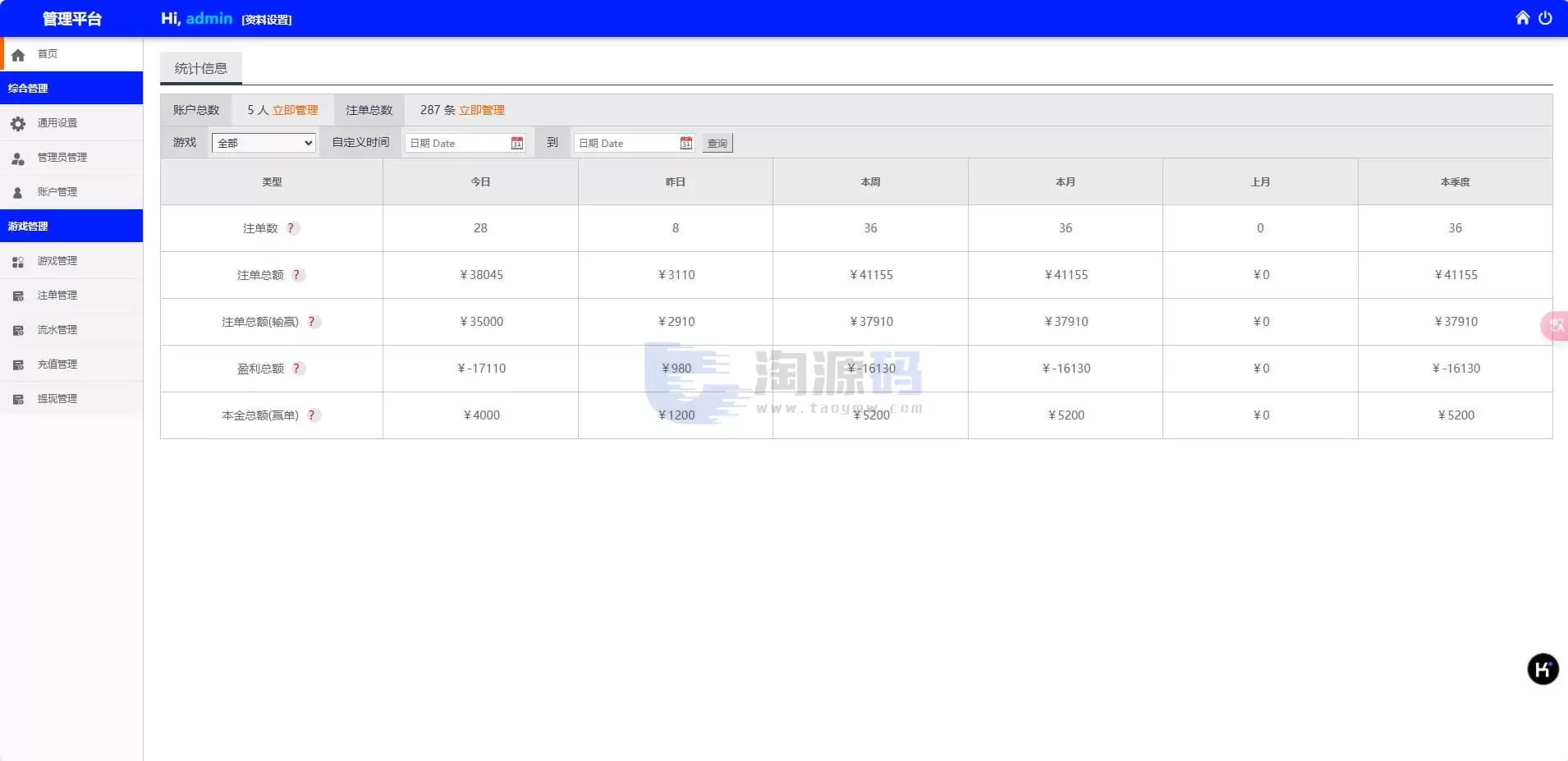The image size is (1568, 761).
Task: Click the 本周 column header
Action: [870, 181]
